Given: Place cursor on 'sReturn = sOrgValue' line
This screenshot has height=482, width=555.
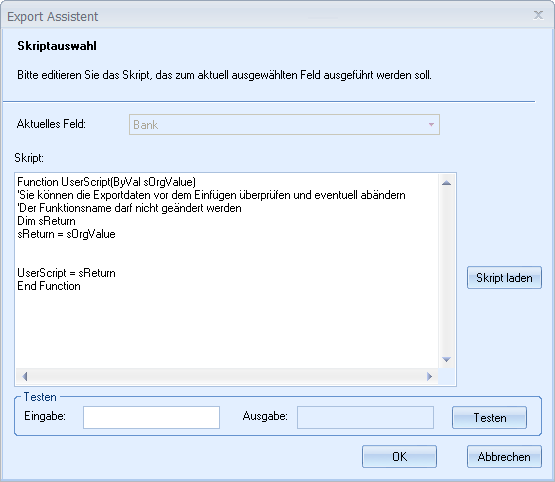Looking at the screenshot, I should [66, 234].
